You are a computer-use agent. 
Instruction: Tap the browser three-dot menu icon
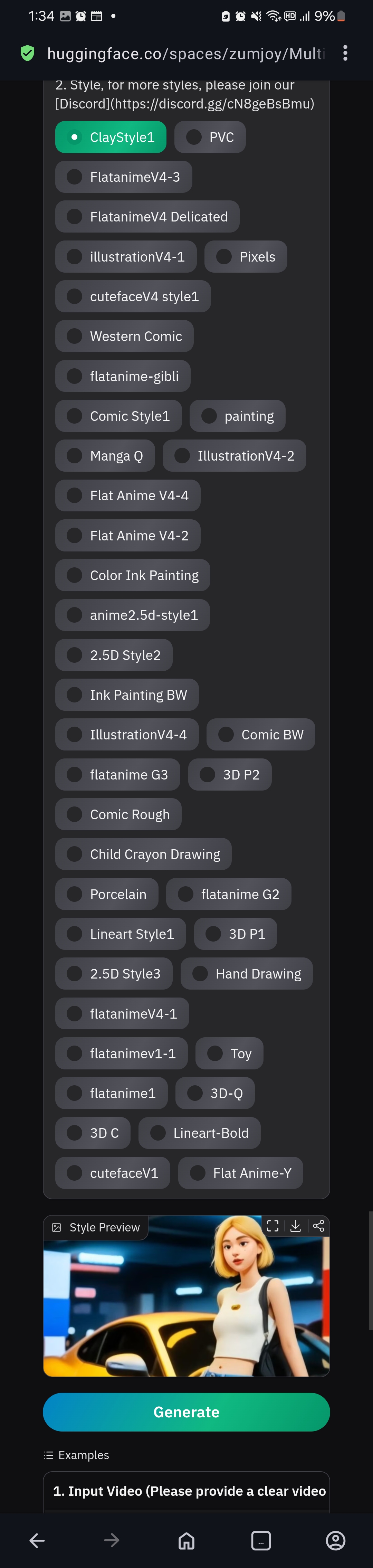click(x=345, y=54)
